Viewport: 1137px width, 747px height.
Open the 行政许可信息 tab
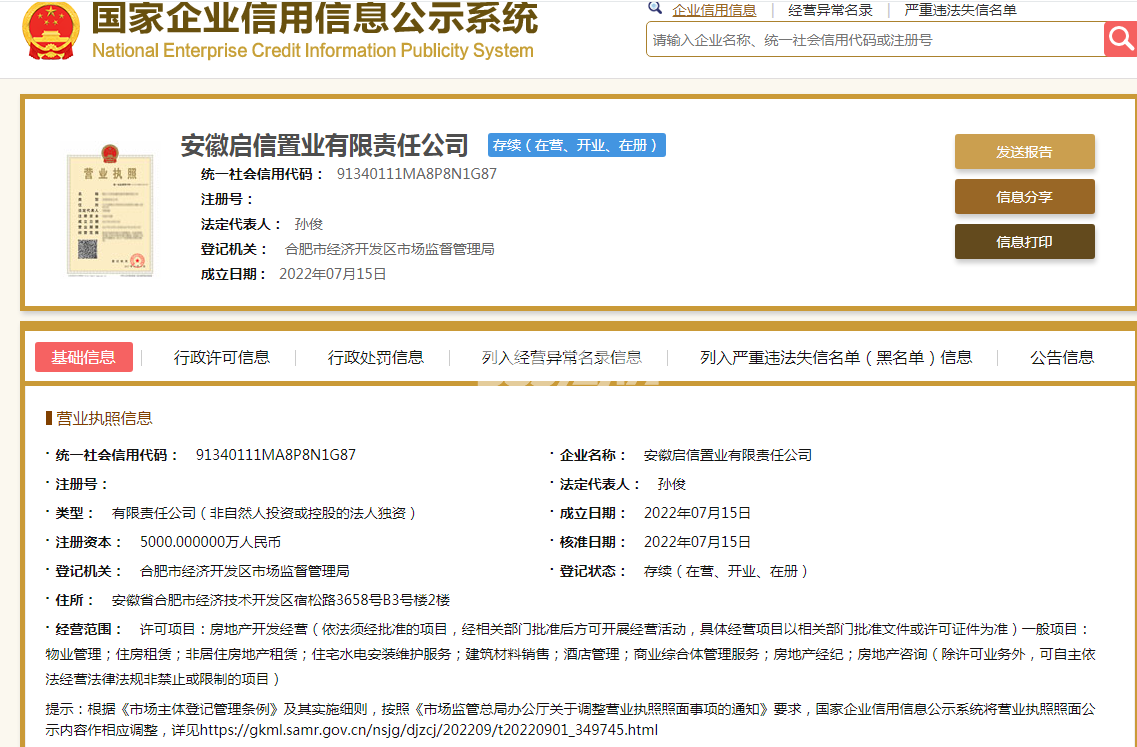(x=222, y=357)
